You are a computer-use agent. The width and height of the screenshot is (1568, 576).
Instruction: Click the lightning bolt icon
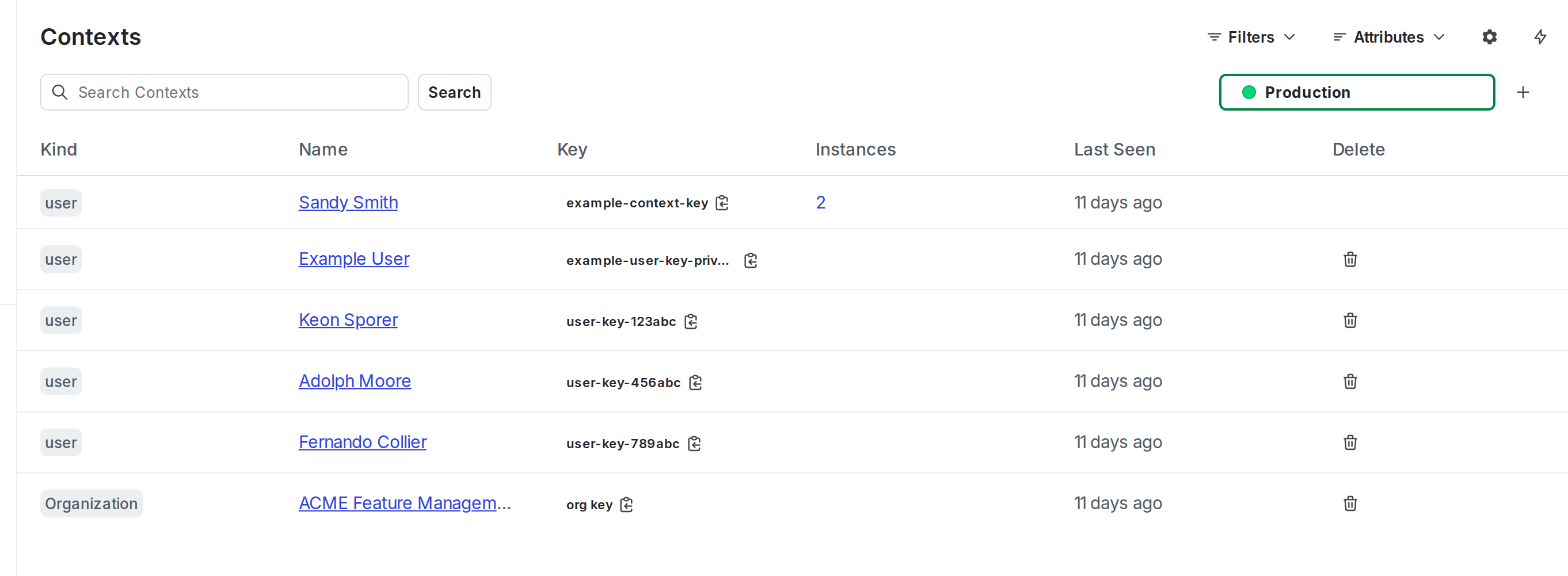(x=1540, y=36)
